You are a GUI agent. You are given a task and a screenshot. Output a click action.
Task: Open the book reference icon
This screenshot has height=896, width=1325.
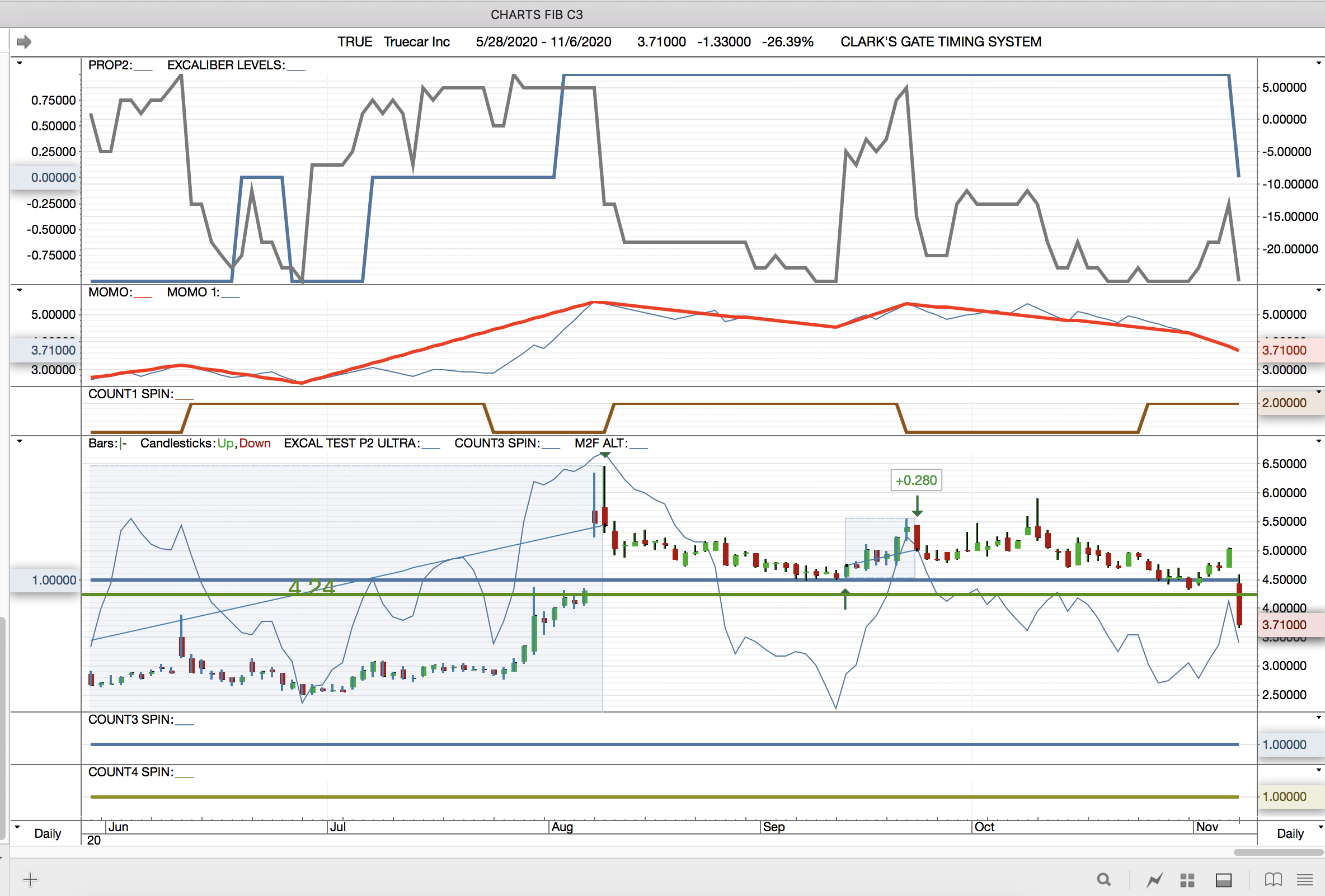1273,879
